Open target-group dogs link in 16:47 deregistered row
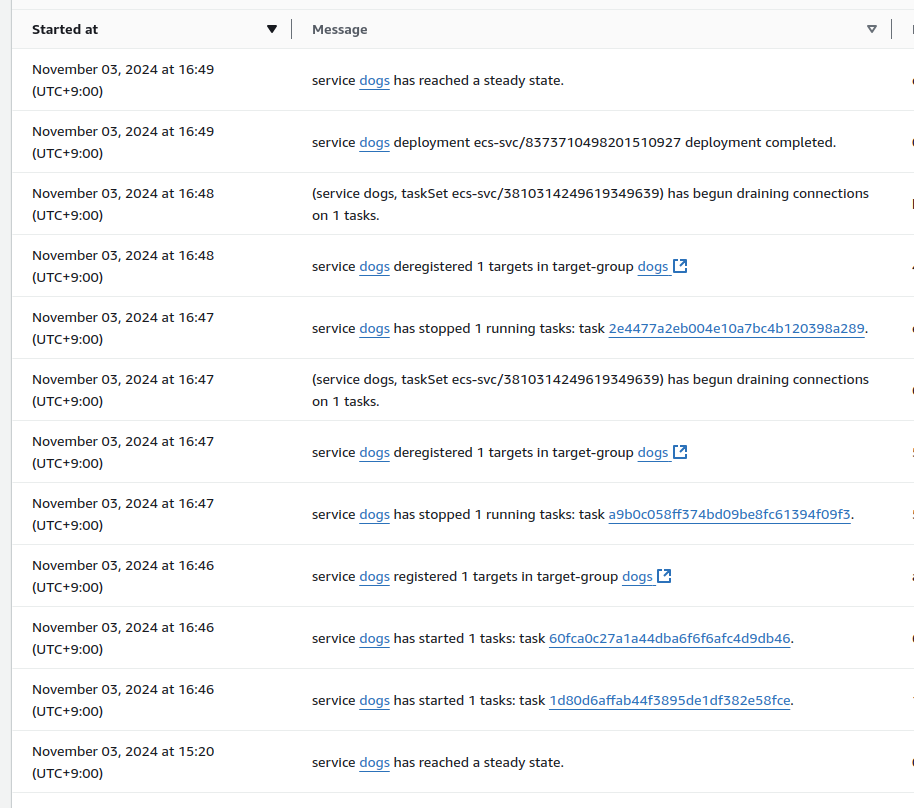The width and height of the screenshot is (914, 808). [653, 452]
